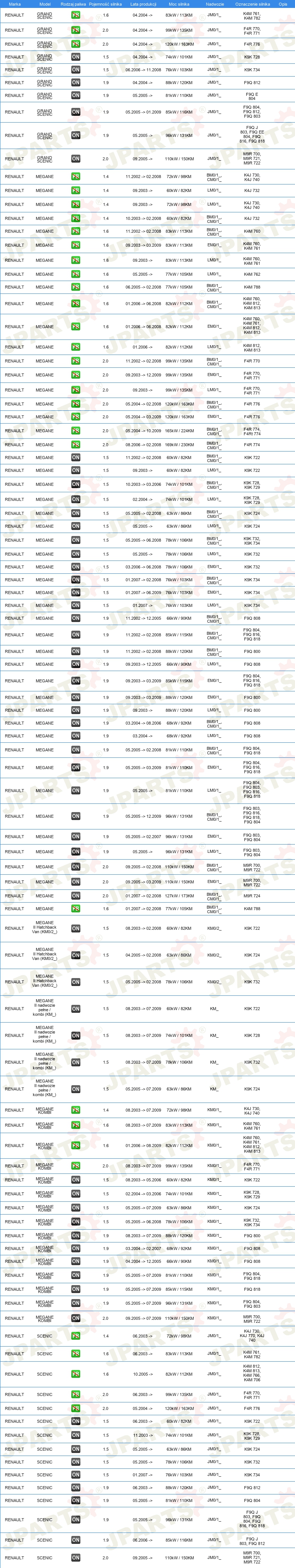Click the Opis column header

pyautogui.click(x=283, y=4)
